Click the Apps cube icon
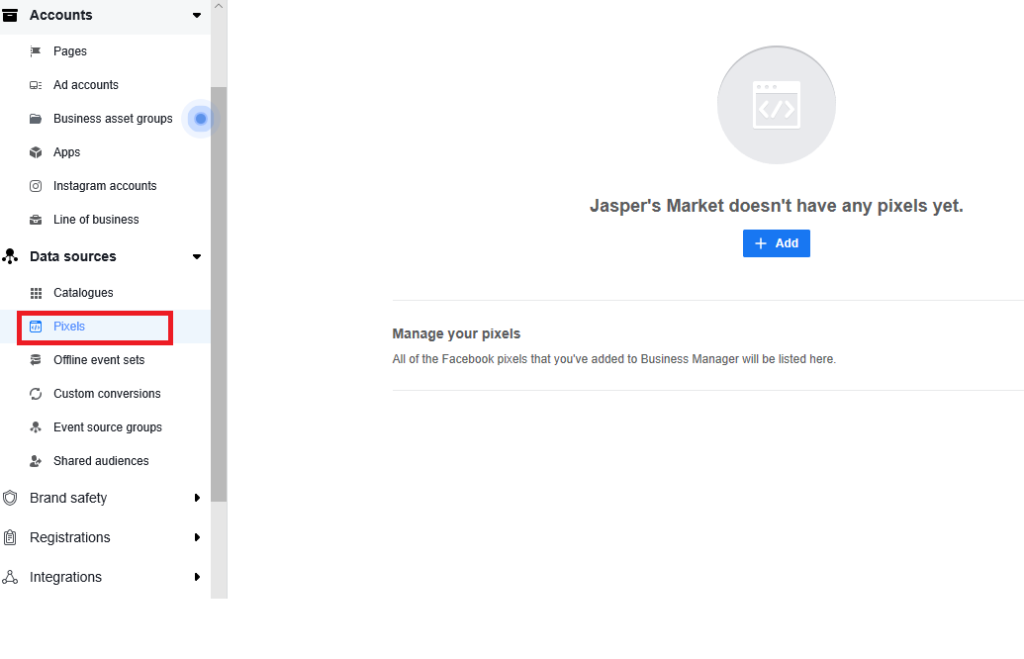This screenshot has width=1024, height=659. (36, 153)
